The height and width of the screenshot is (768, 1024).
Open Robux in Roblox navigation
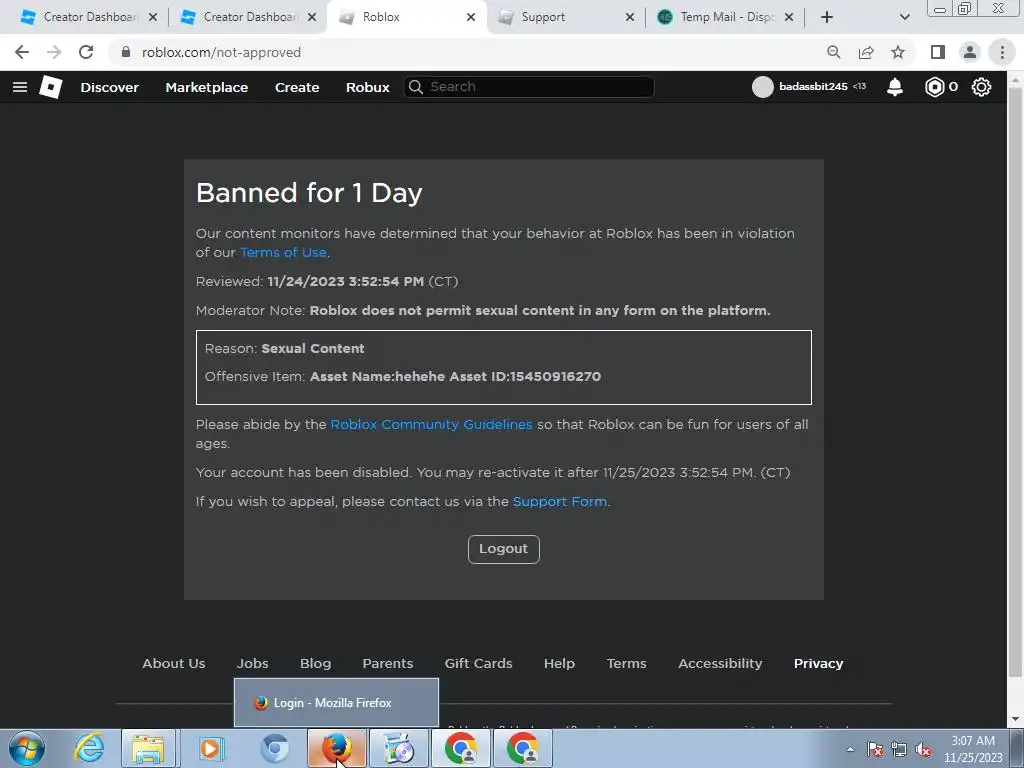point(368,87)
